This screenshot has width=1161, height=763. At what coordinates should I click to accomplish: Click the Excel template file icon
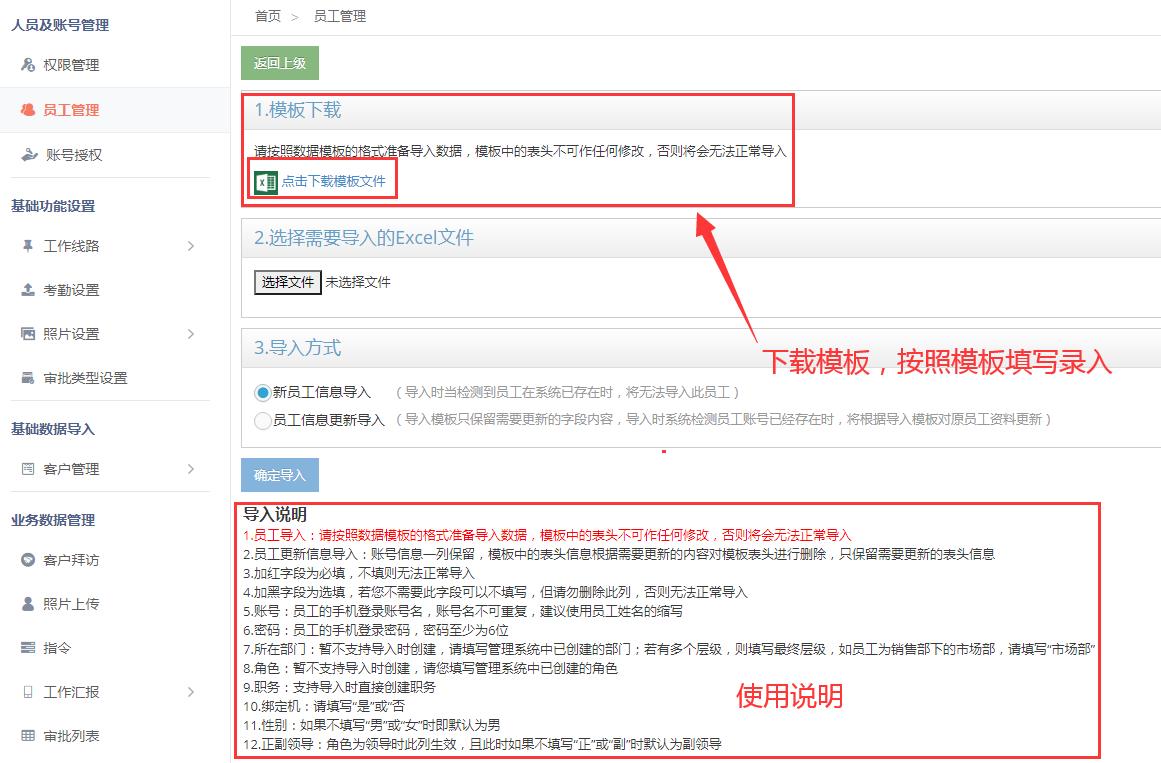(x=266, y=181)
